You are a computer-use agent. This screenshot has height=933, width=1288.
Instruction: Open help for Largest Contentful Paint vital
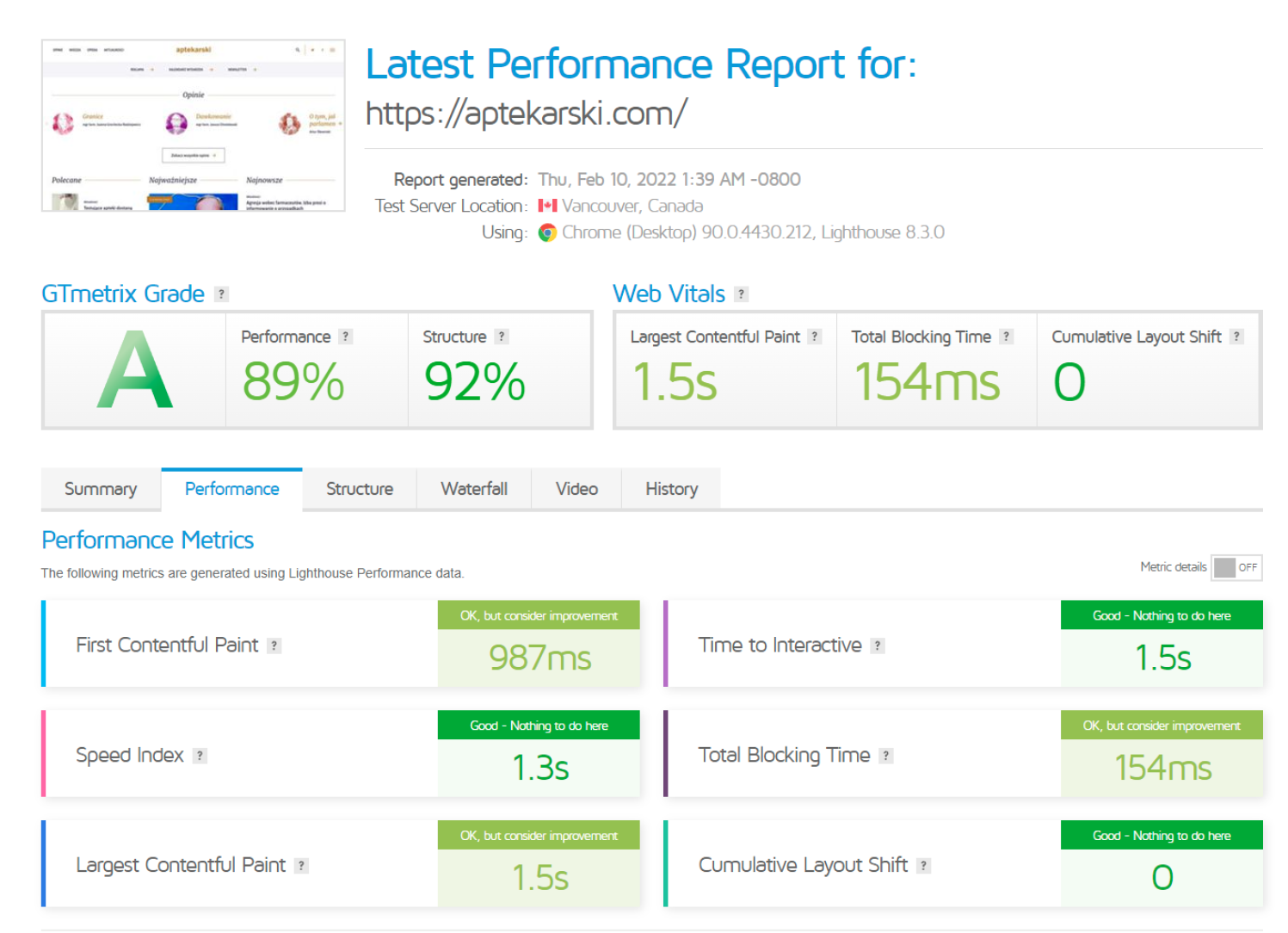point(815,337)
